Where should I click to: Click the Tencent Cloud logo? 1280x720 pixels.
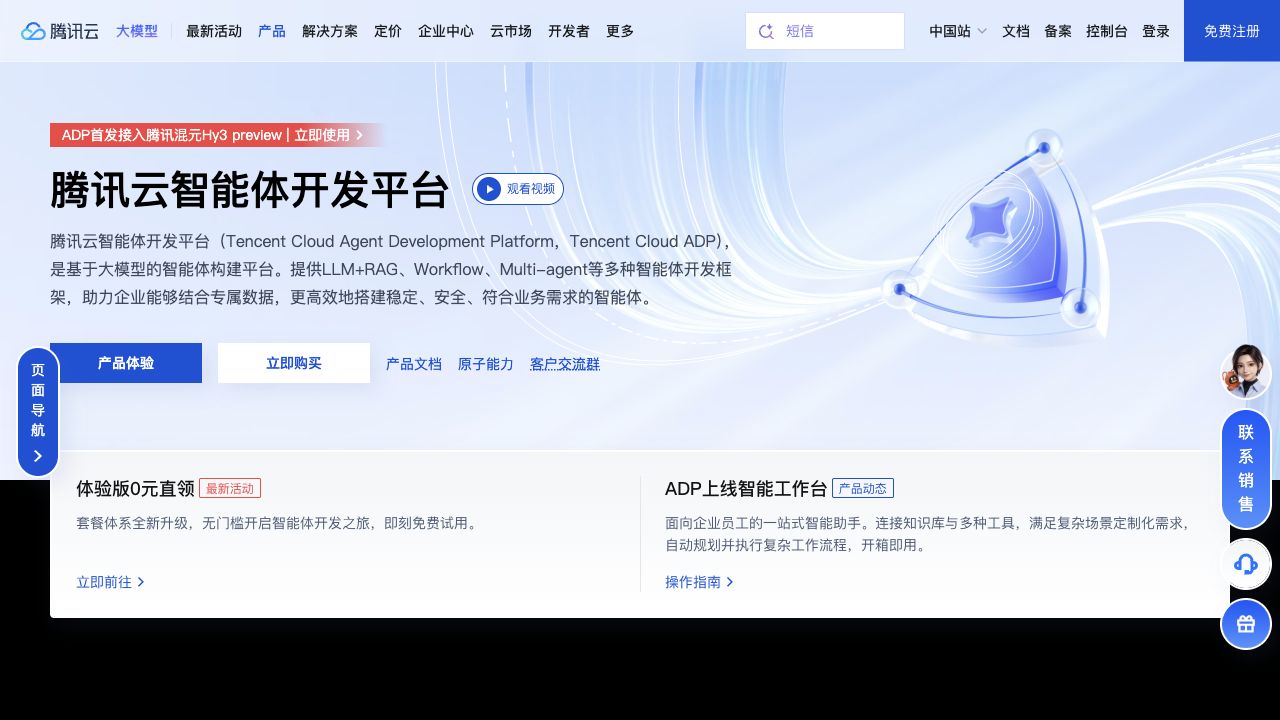(x=60, y=31)
